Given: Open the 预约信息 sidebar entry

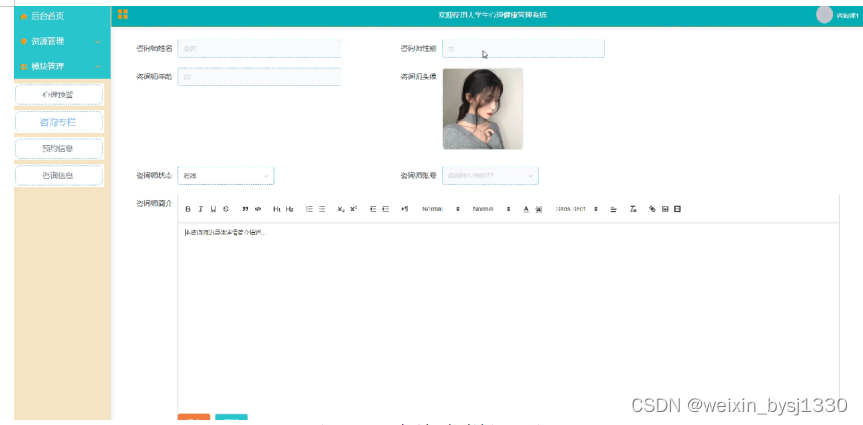Looking at the screenshot, I should [59, 149].
